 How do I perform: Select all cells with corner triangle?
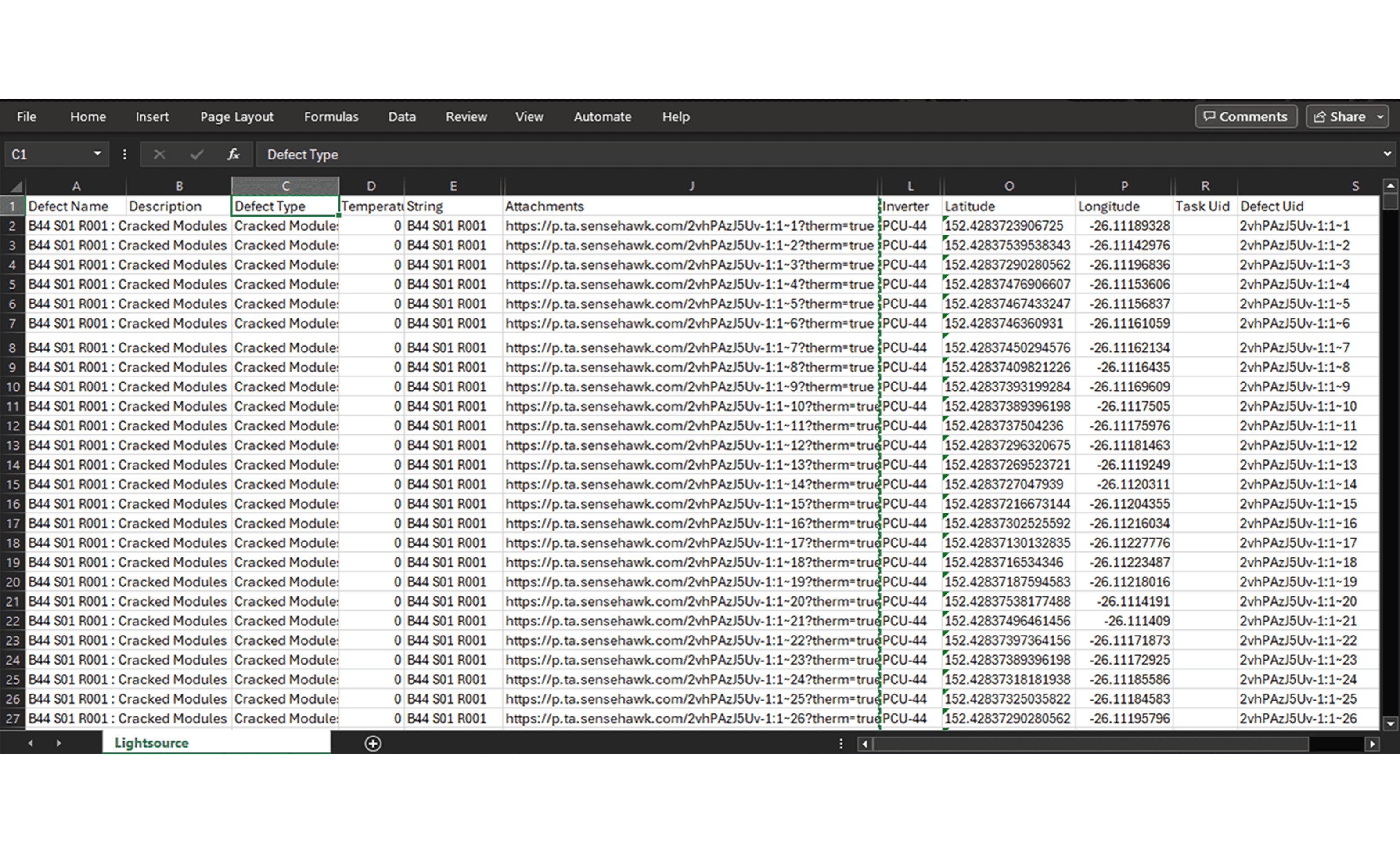(x=15, y=186)
